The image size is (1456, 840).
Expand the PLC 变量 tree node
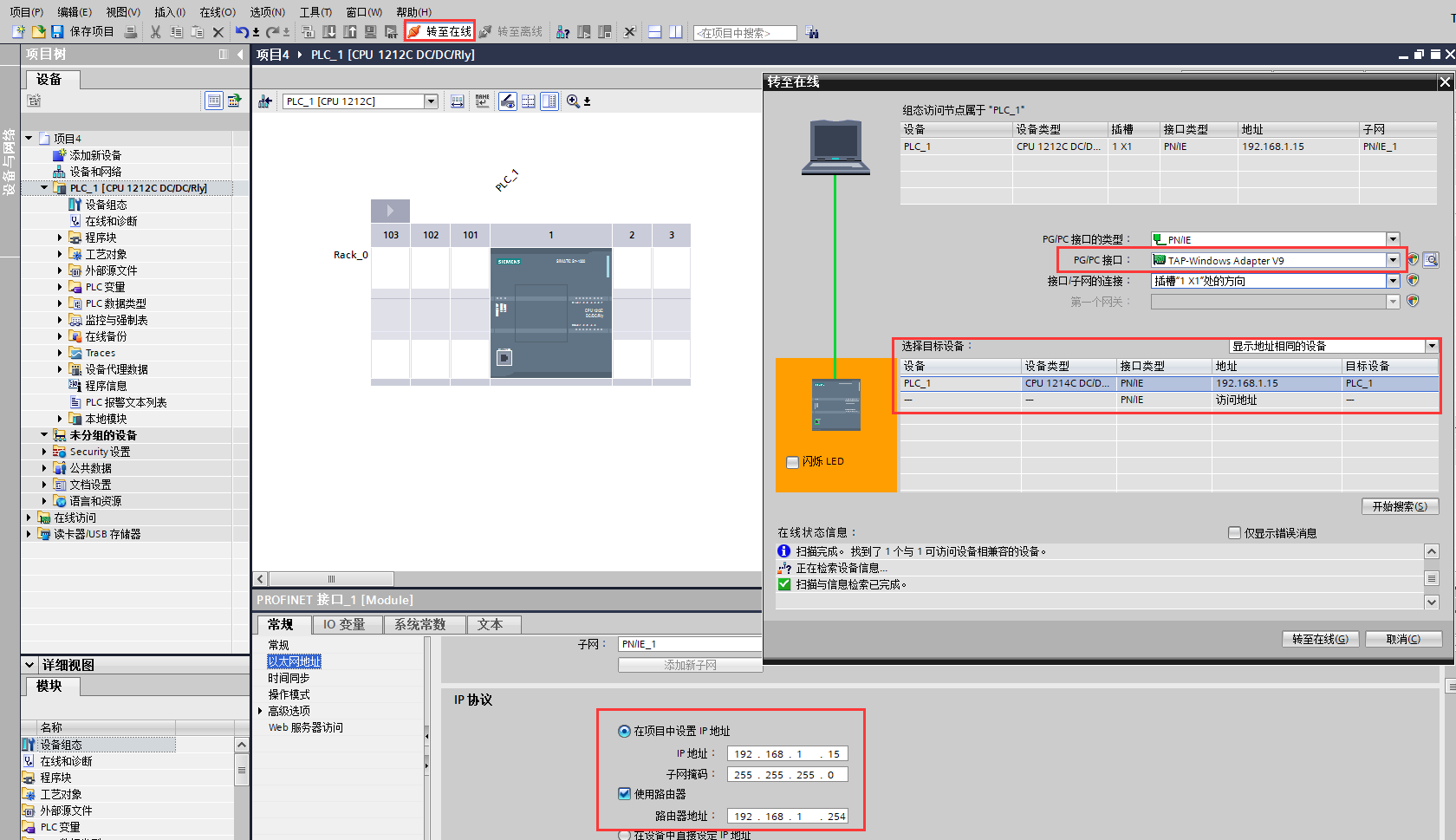[x=60, y=287]
